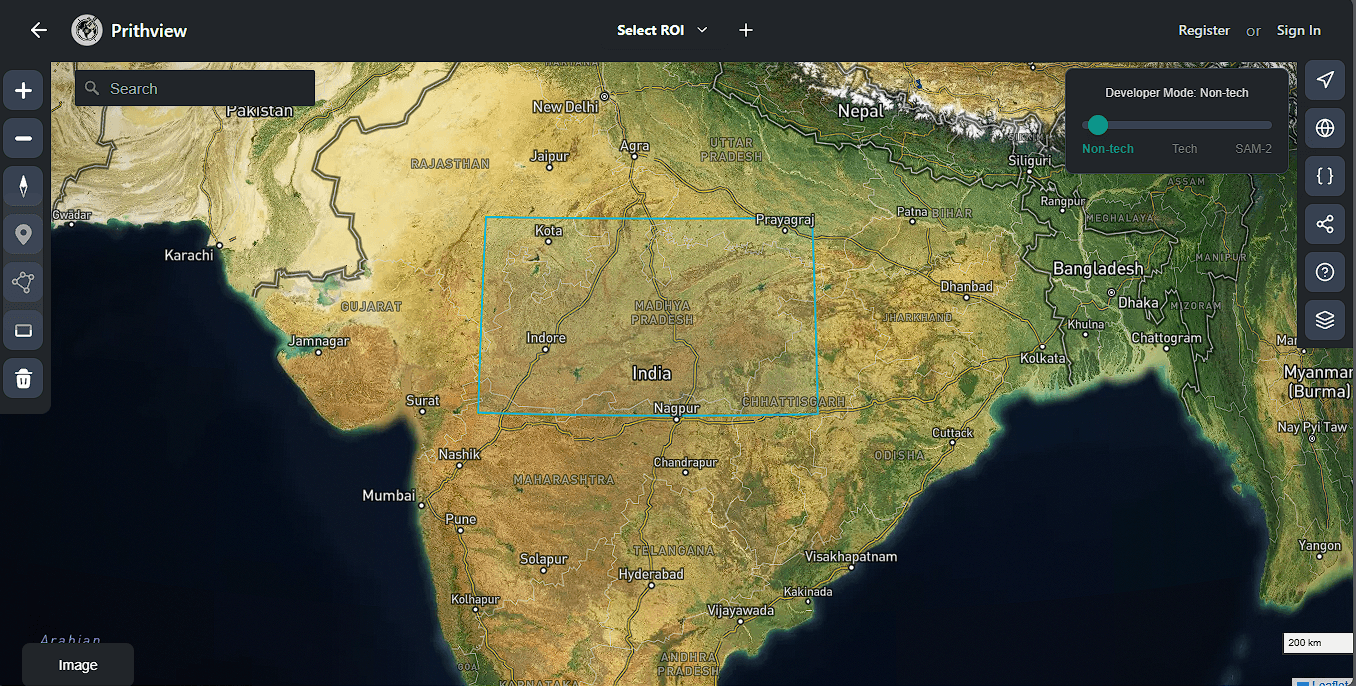Click the navigate to my location arrow
1356x686 pixels.
1325,80
